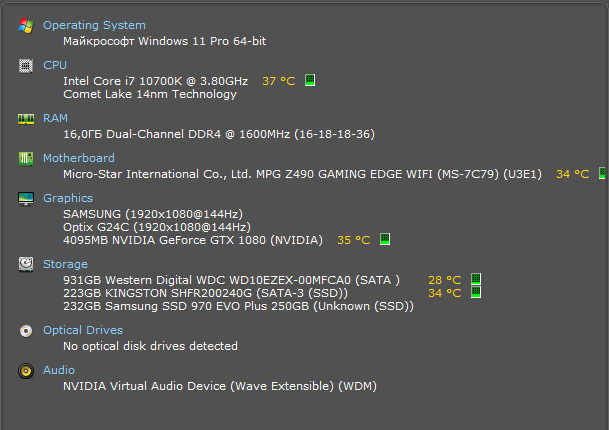Click the green temperature indicator next to CPU 37 °C

(x=310, y=80)
